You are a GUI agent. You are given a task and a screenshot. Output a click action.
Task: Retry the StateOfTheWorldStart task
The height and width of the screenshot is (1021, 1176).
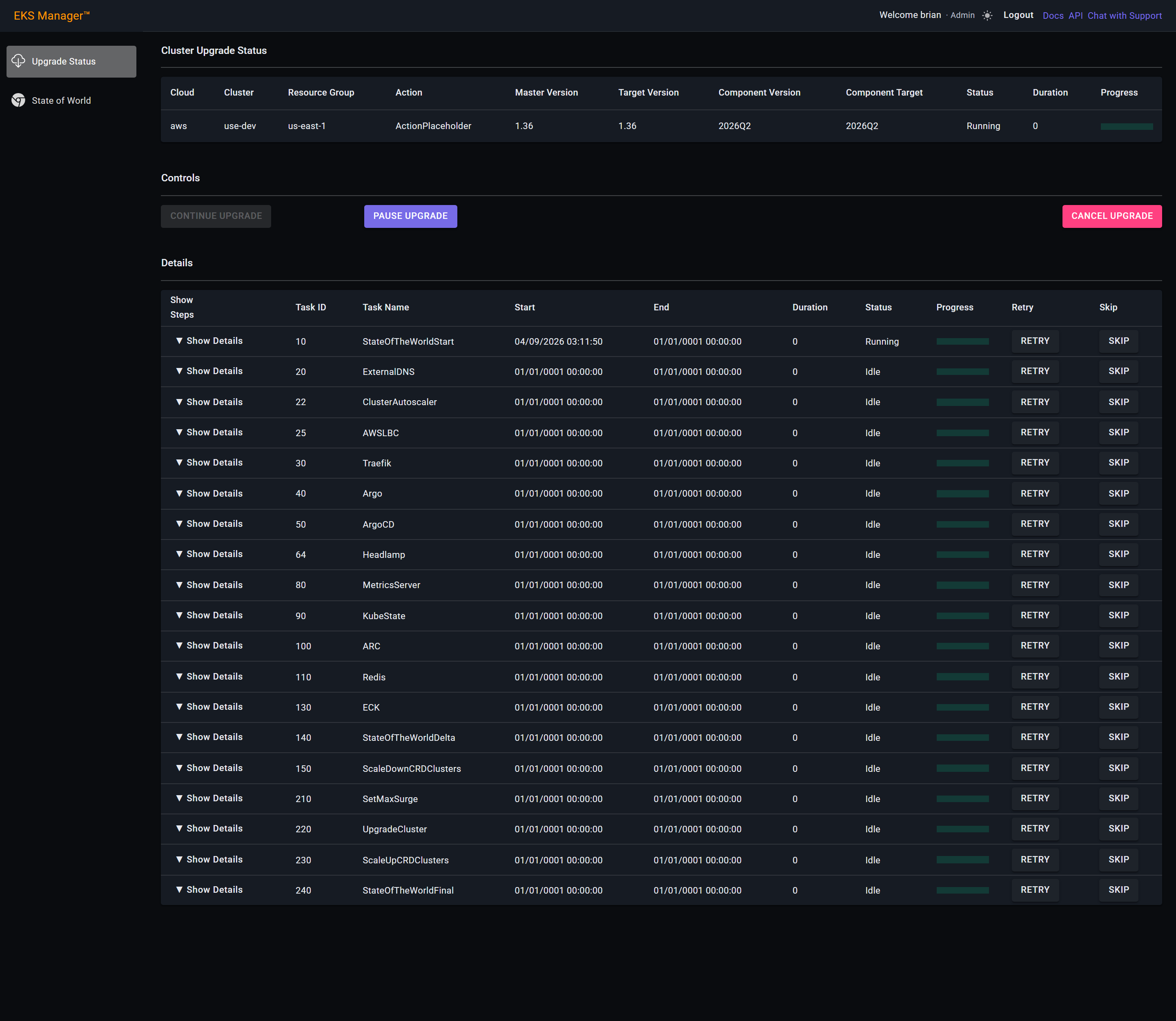click(x=1035, y=341)
